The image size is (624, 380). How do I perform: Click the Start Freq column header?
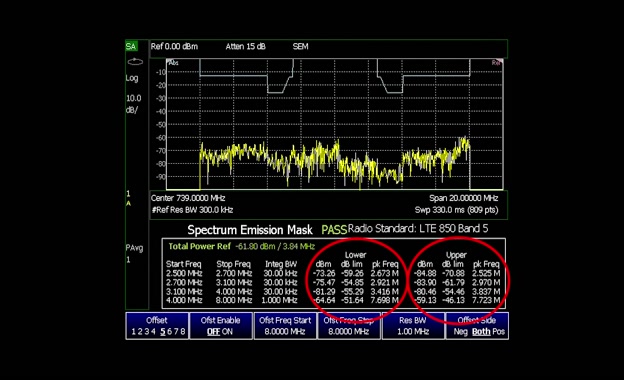pos(183,264)
